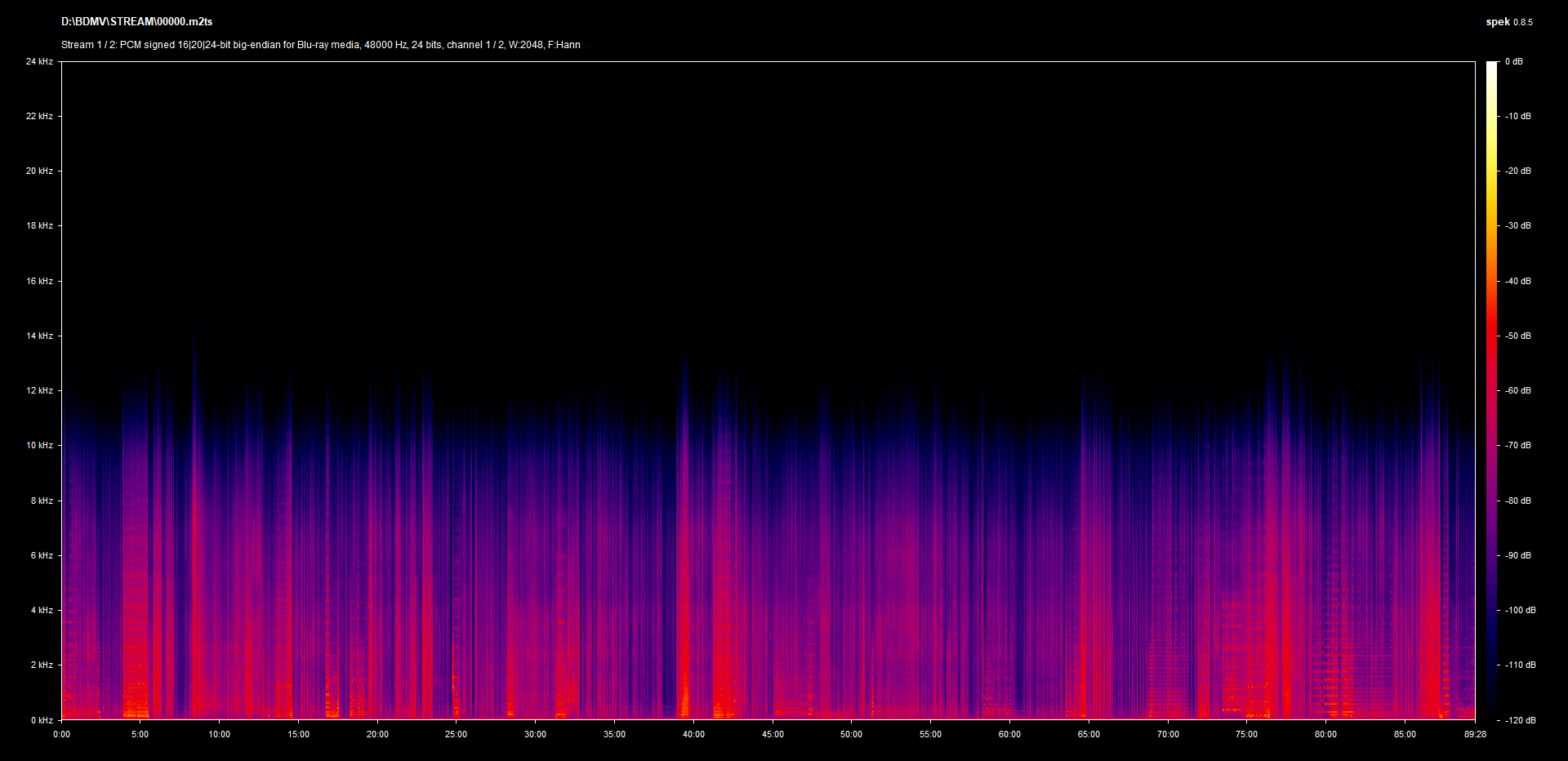Click the 89:28 end time label
The width and height of the screenshot is (1568, 761).
(1475, 734)
